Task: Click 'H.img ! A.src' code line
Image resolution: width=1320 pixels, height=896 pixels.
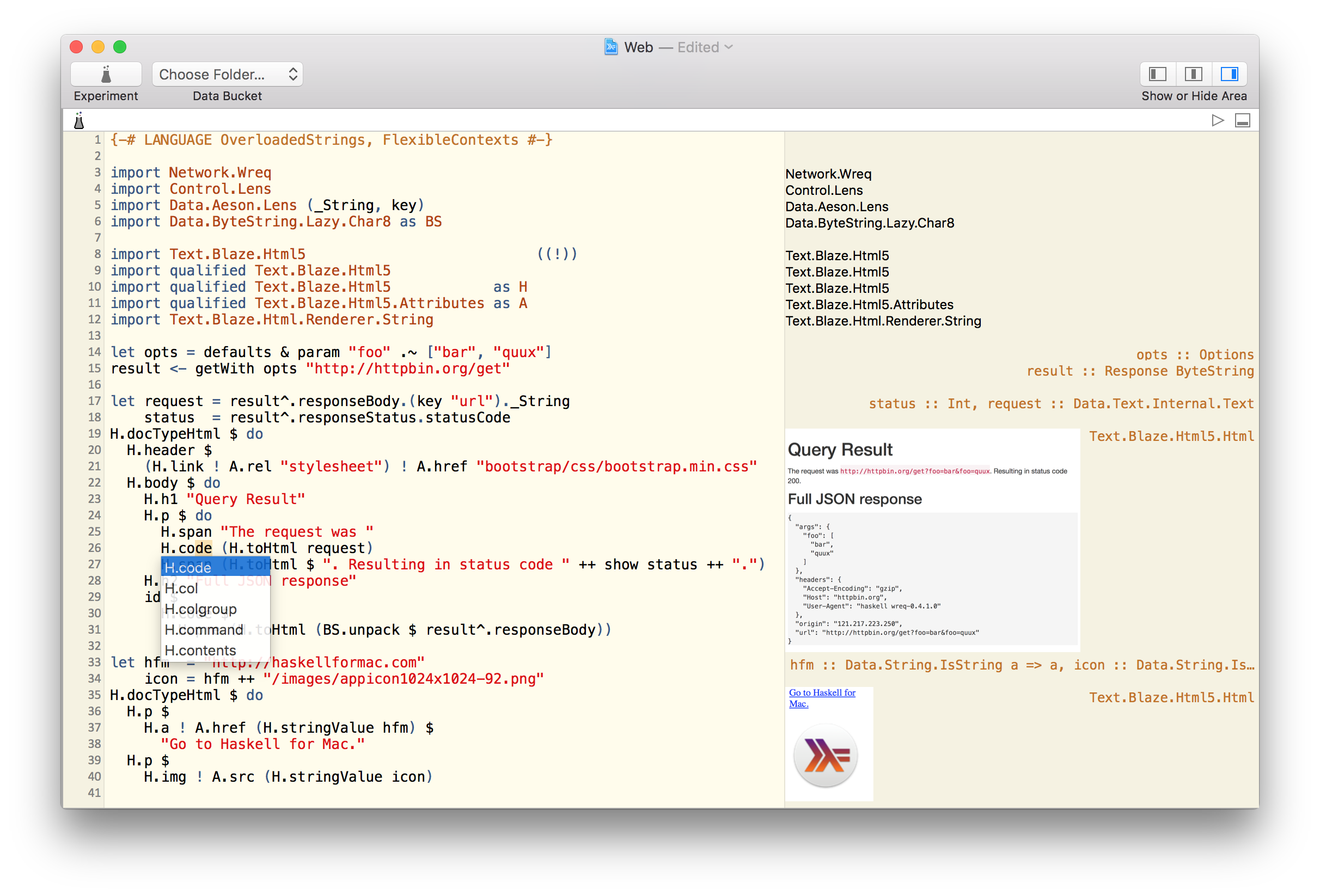Action: click(x=288, y=777)
